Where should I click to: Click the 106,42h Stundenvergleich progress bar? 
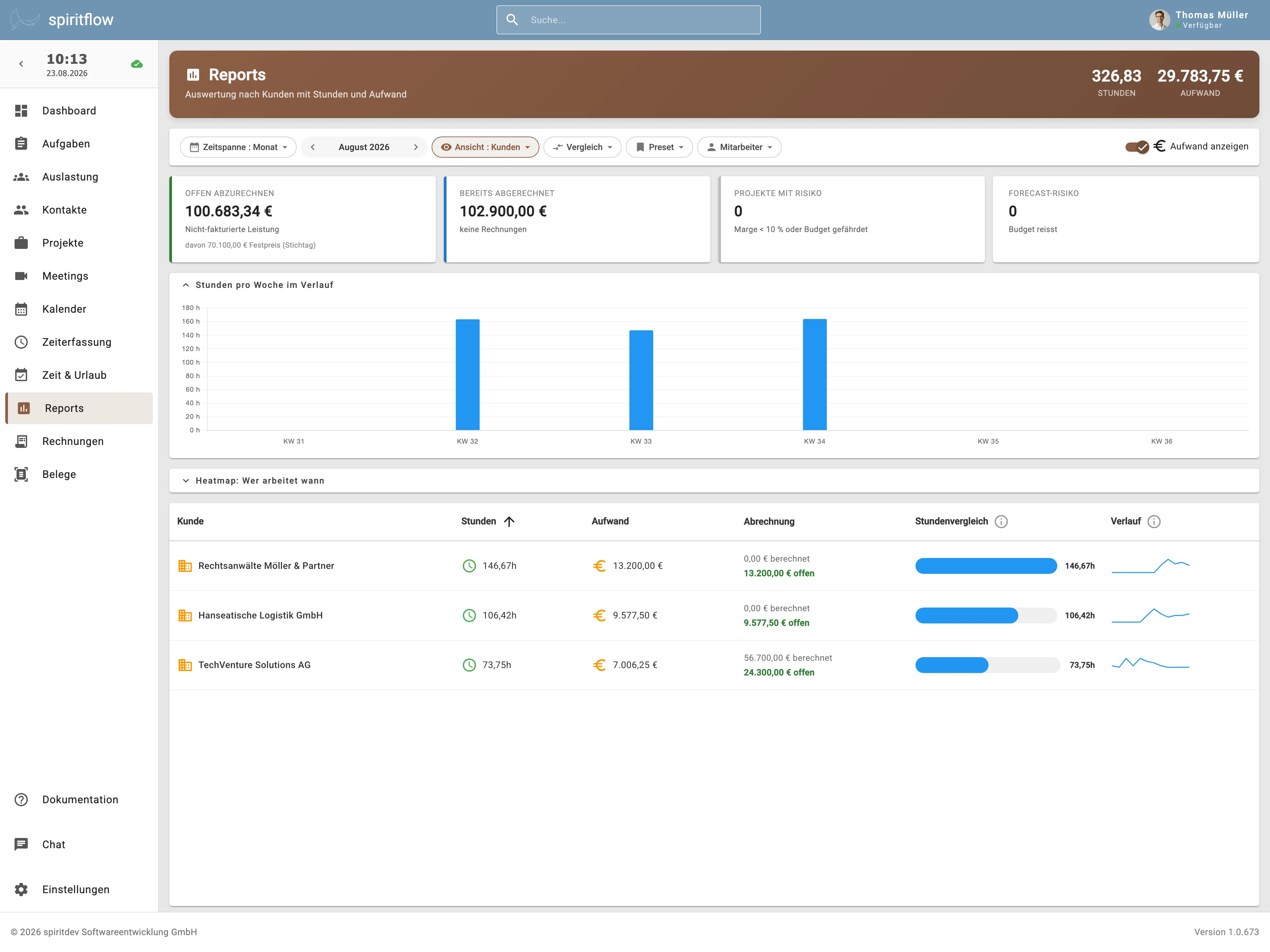[x=986, y=616]
